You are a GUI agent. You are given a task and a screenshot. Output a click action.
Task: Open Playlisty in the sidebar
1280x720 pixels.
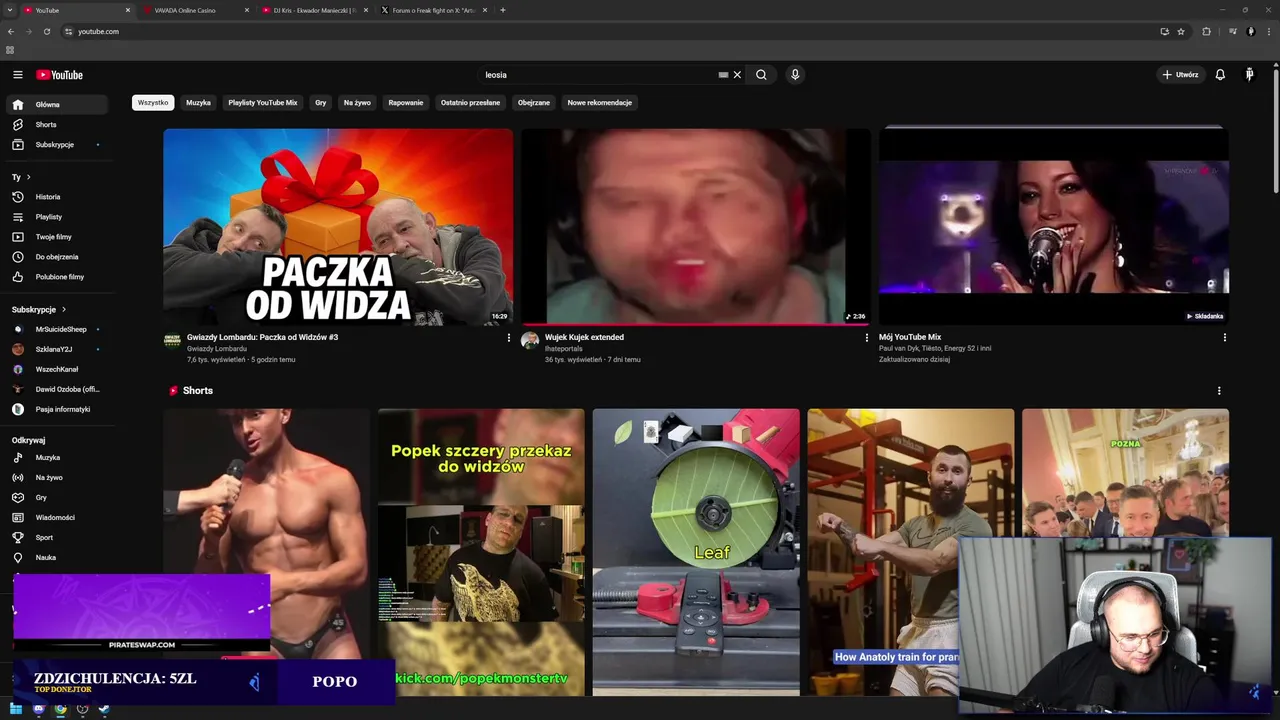[57, 217]
